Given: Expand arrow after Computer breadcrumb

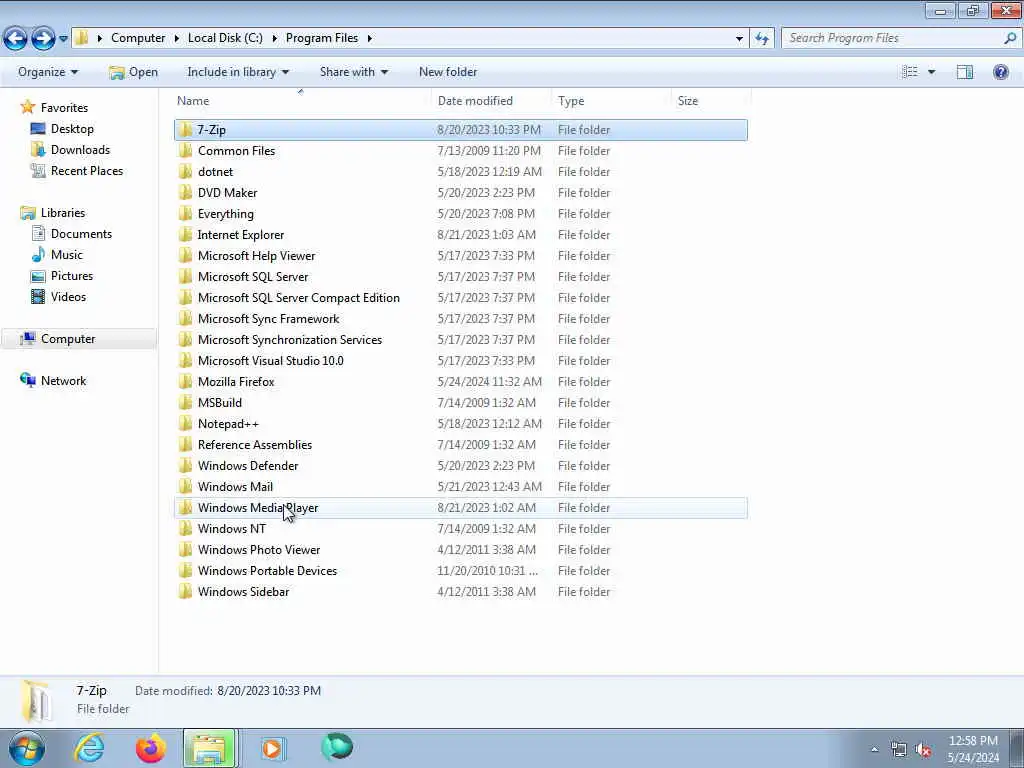Looking at the screenshot, I should tap(177, 38).
